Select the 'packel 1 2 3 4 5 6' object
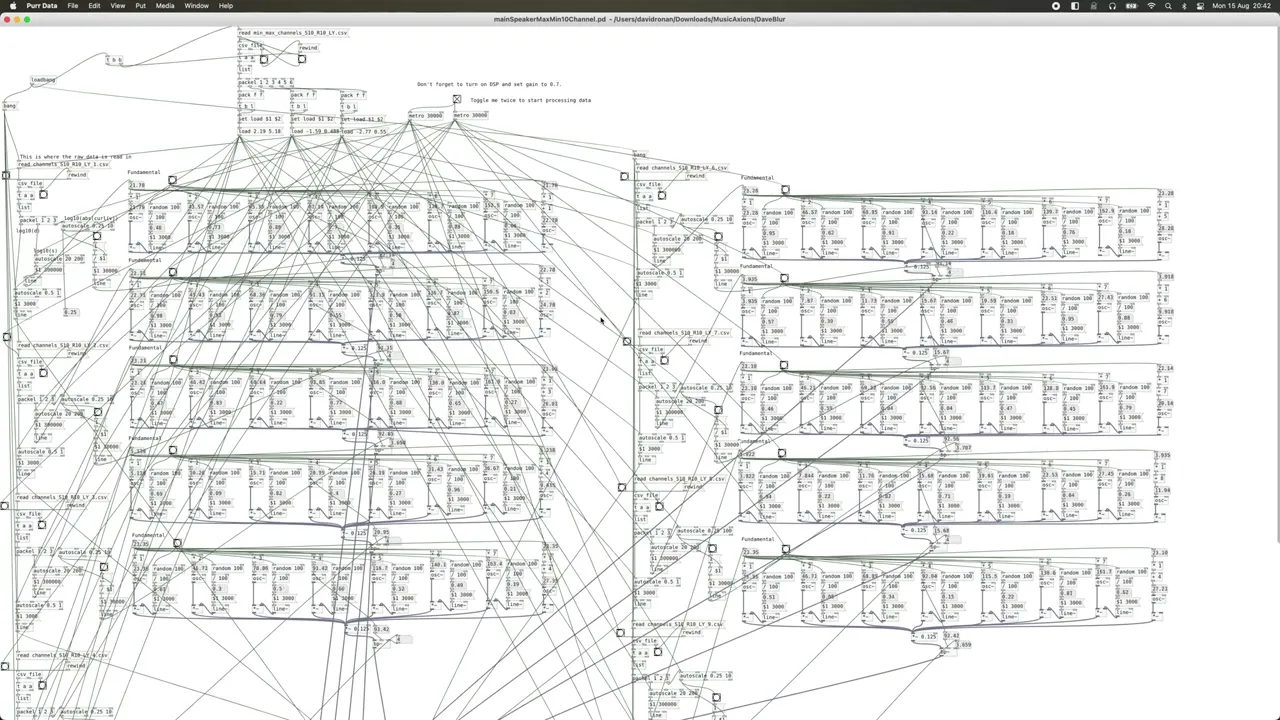 266,82
